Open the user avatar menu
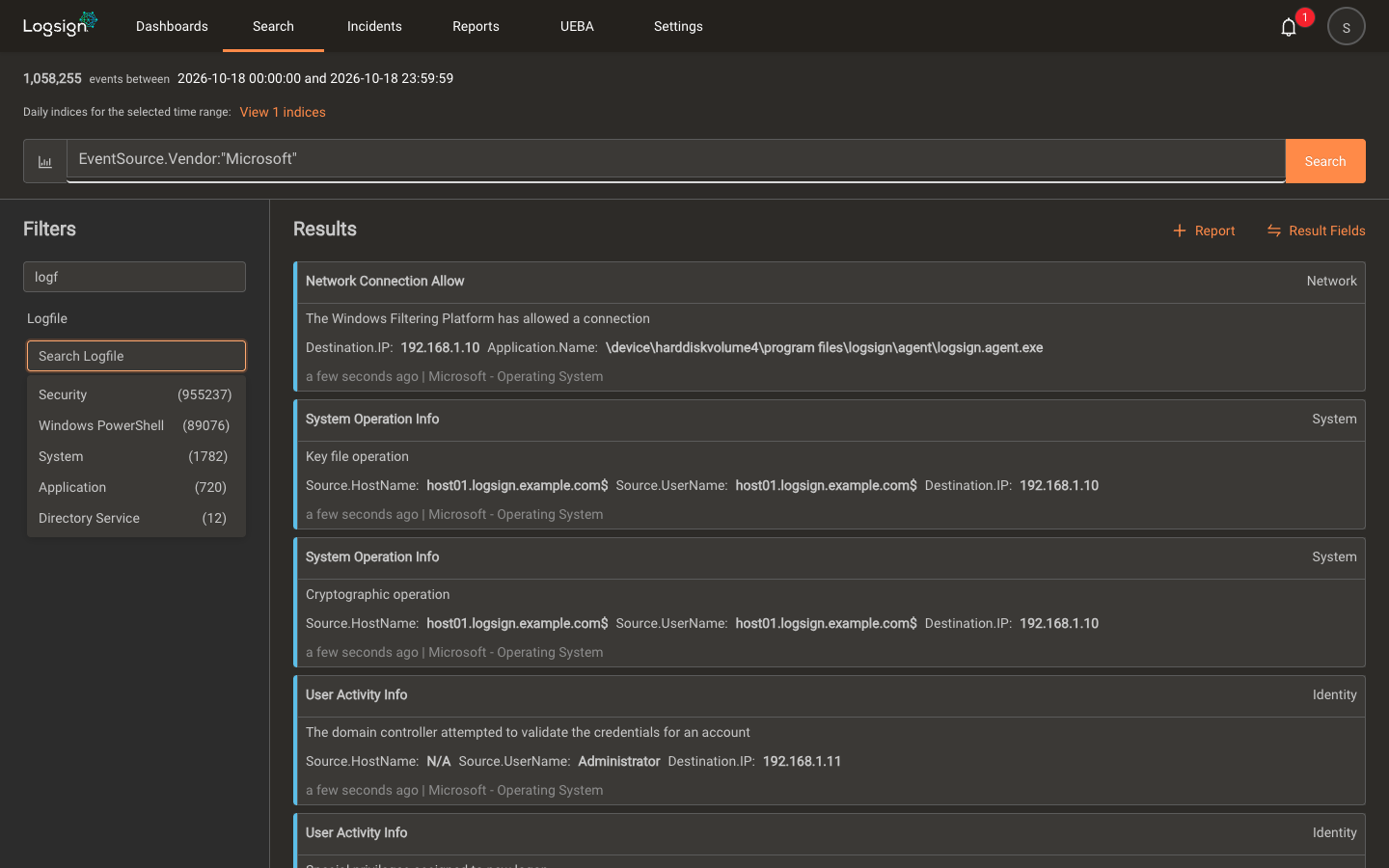 pyautogui.click(x=1346, y=26)
